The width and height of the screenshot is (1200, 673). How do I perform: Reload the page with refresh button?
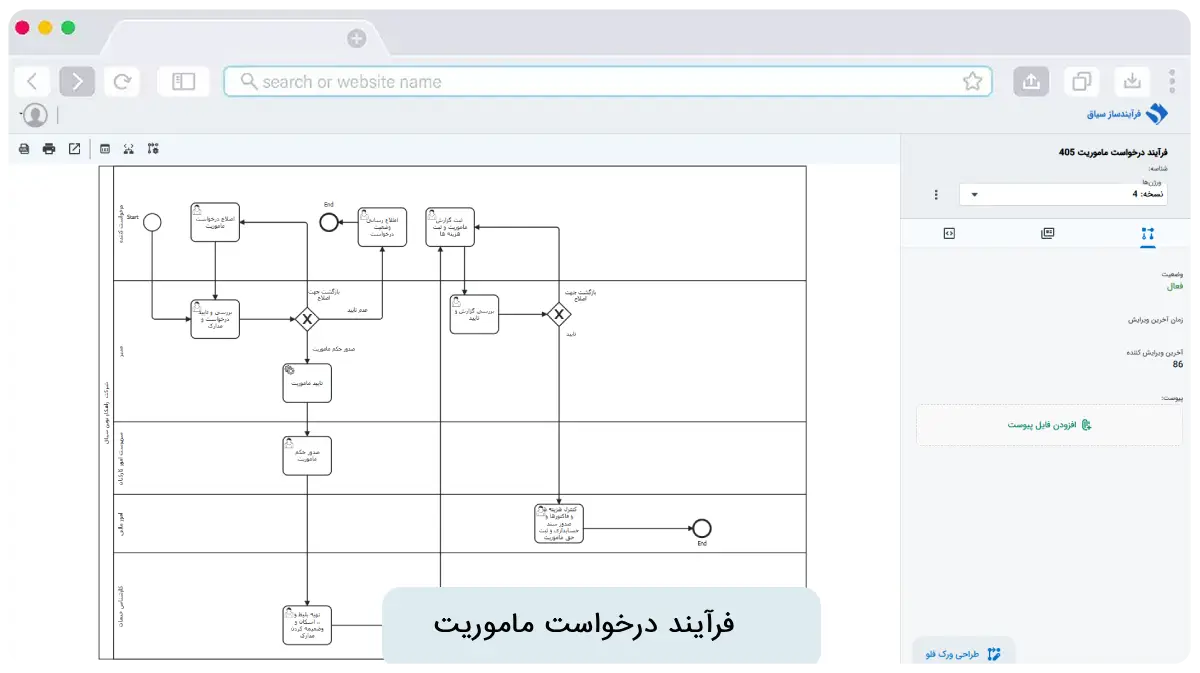(121, 82)
